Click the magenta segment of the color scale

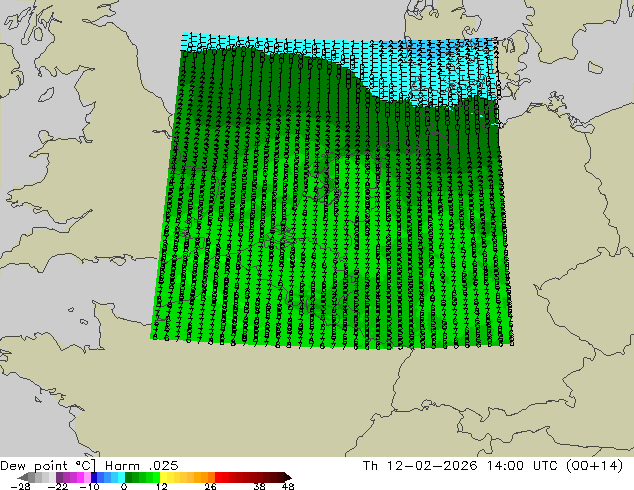click(80, 477)
